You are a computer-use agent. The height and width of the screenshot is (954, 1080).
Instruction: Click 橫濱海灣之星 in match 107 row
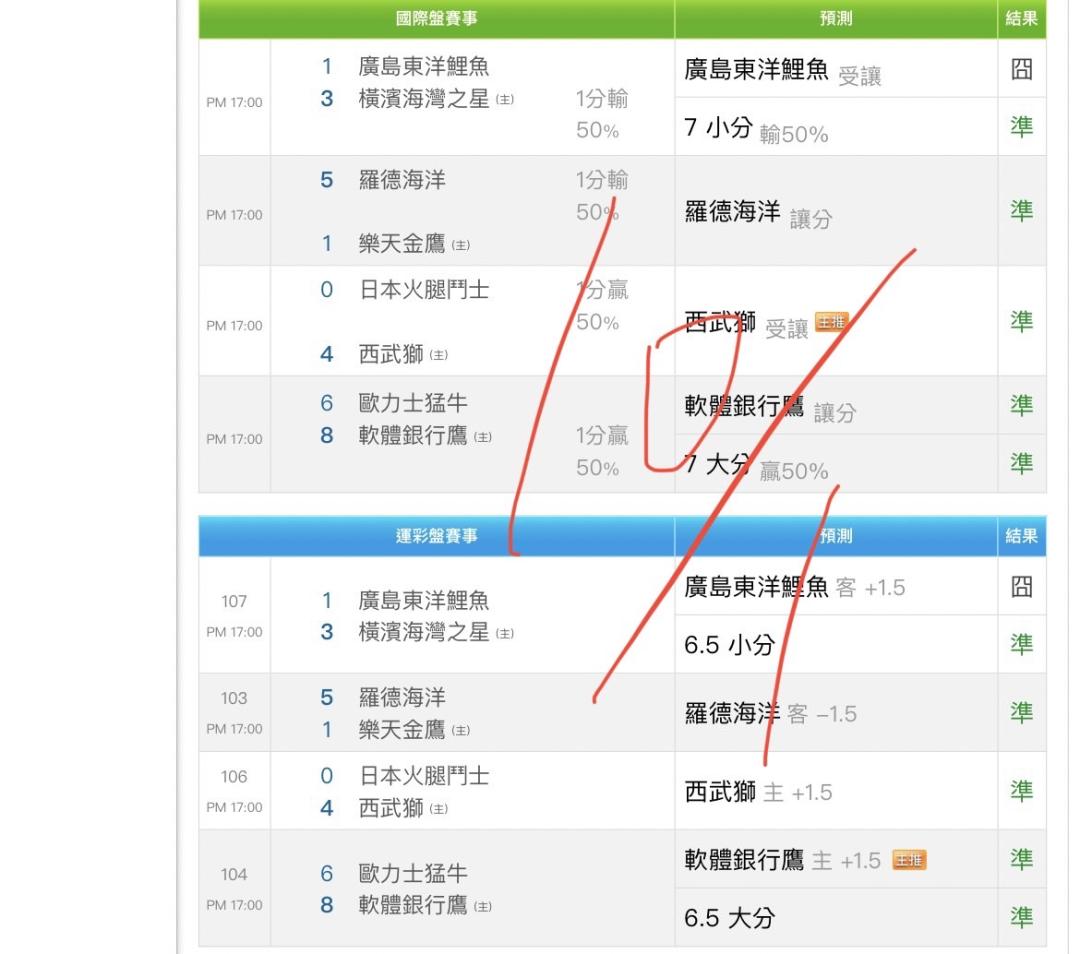click(x=424, y=632)
